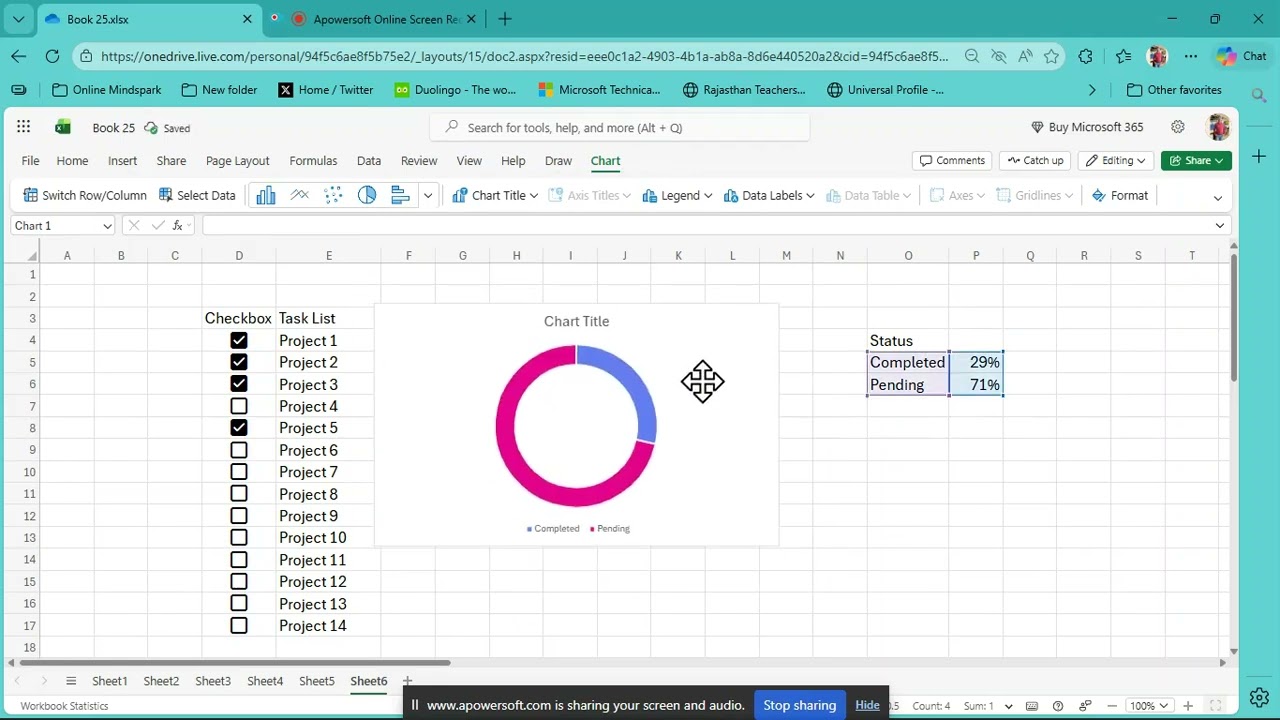
Task: Open the all sheets list icon
Action: click(x=71, y=681)
